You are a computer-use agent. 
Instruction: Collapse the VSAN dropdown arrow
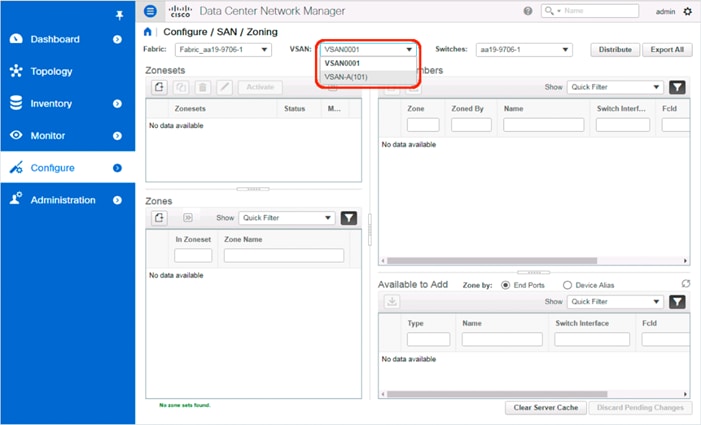pos(409,50)
